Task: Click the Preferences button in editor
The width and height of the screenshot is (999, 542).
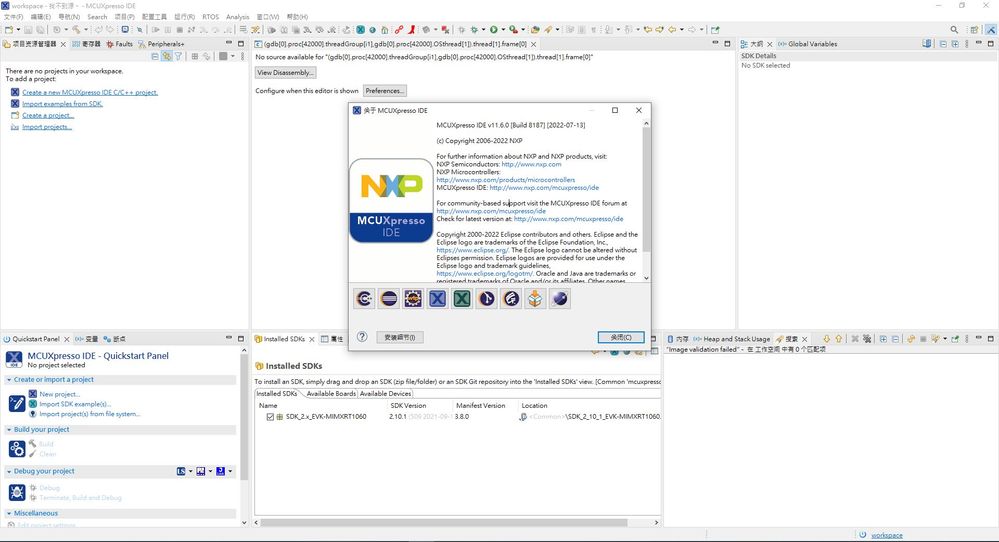Action: (x=384, y=91)
